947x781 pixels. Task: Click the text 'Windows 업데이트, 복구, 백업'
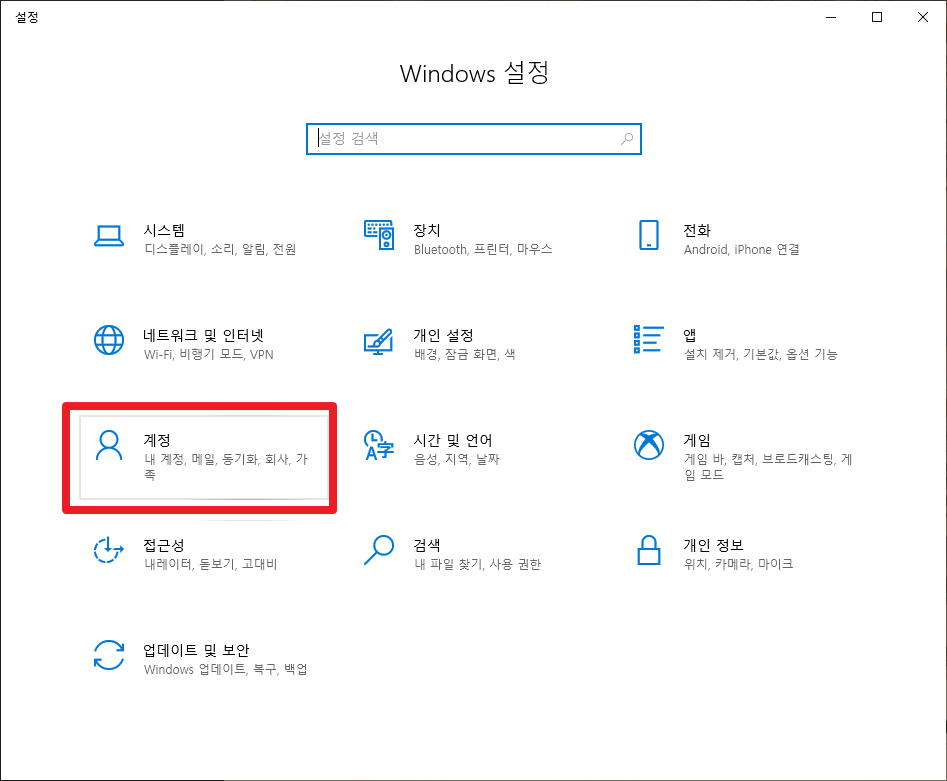225,669
